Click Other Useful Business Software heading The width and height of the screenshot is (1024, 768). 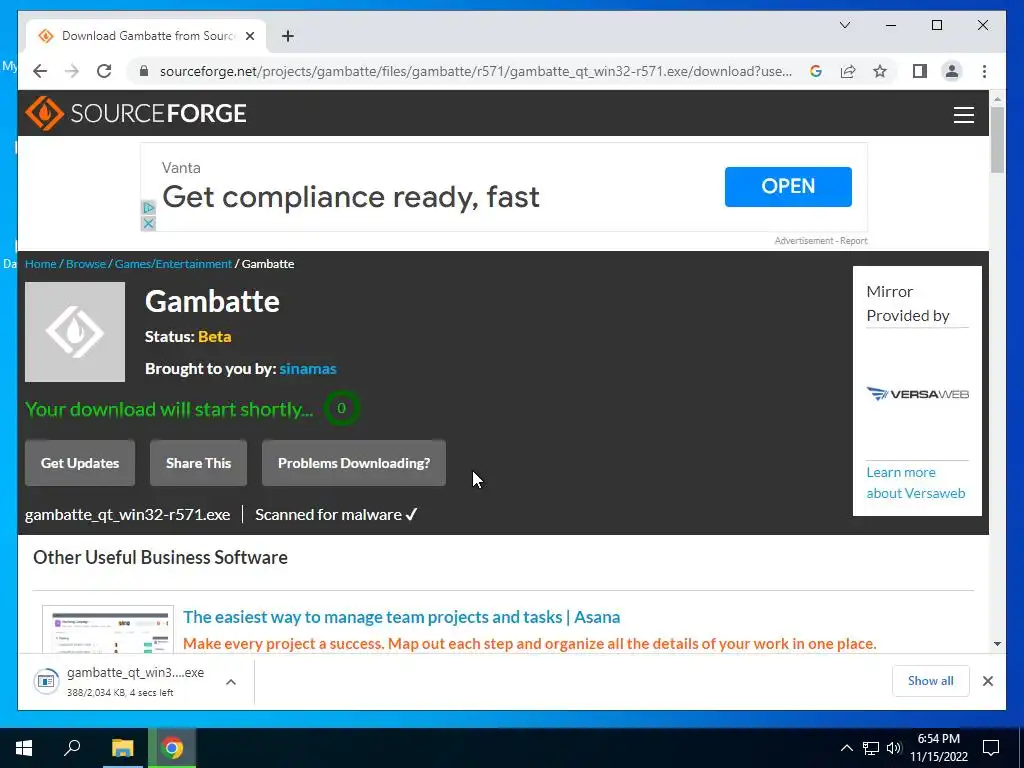coord(160,558)
